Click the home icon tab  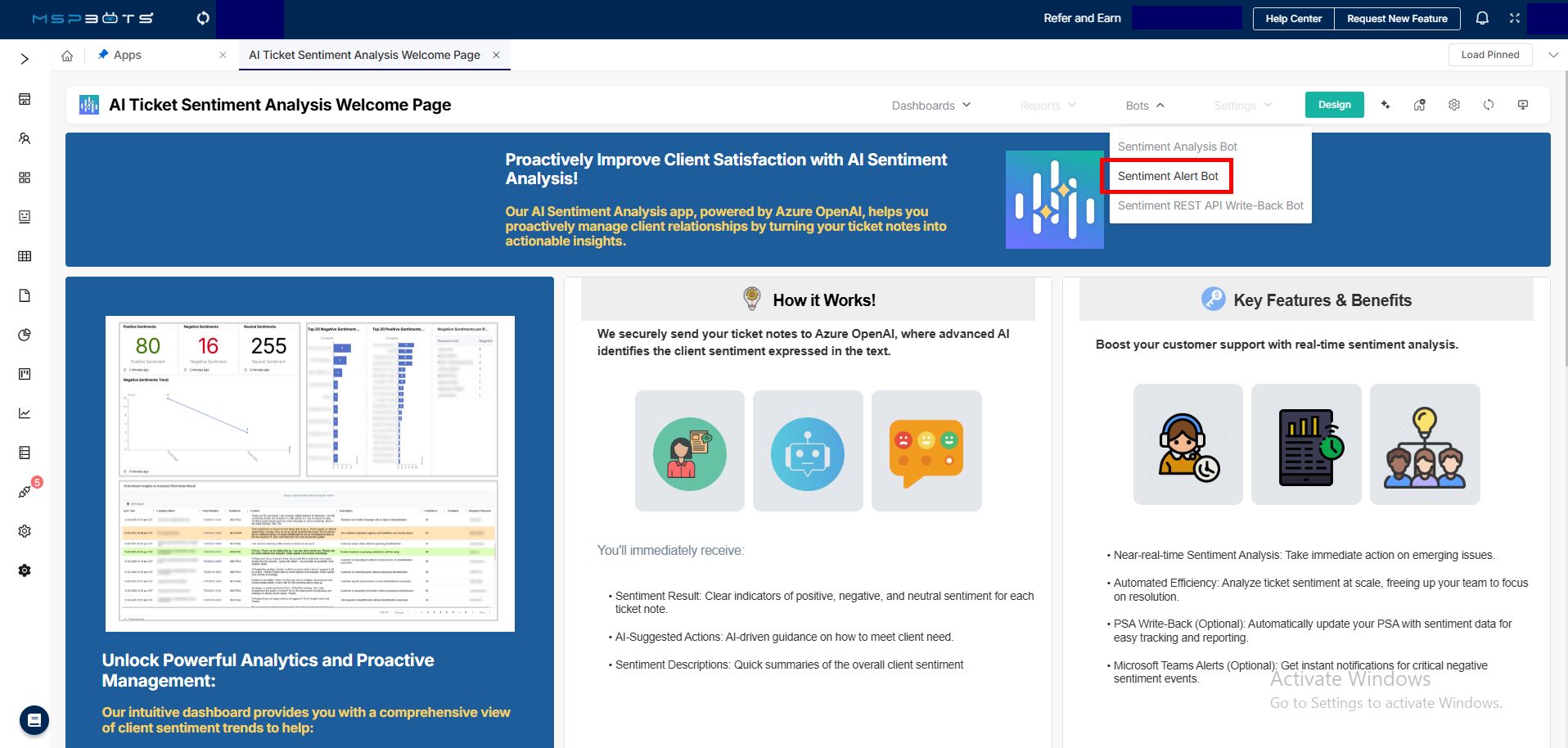click(67, 56)
